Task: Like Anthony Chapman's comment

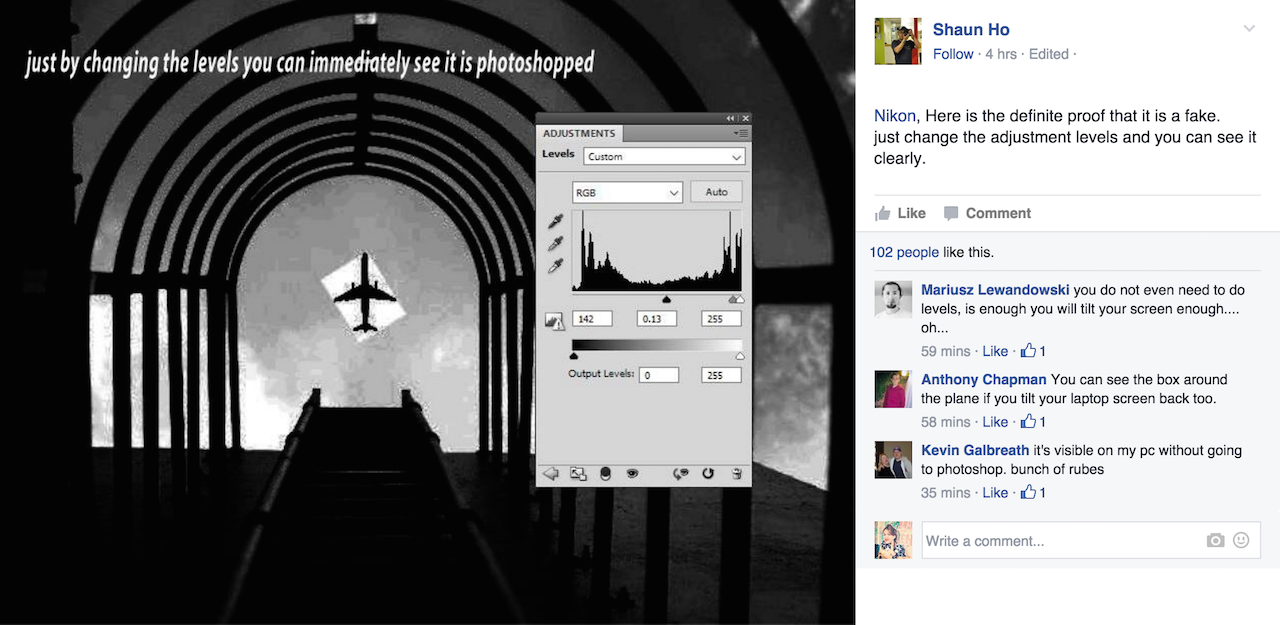Action: [x=995, y=422]
